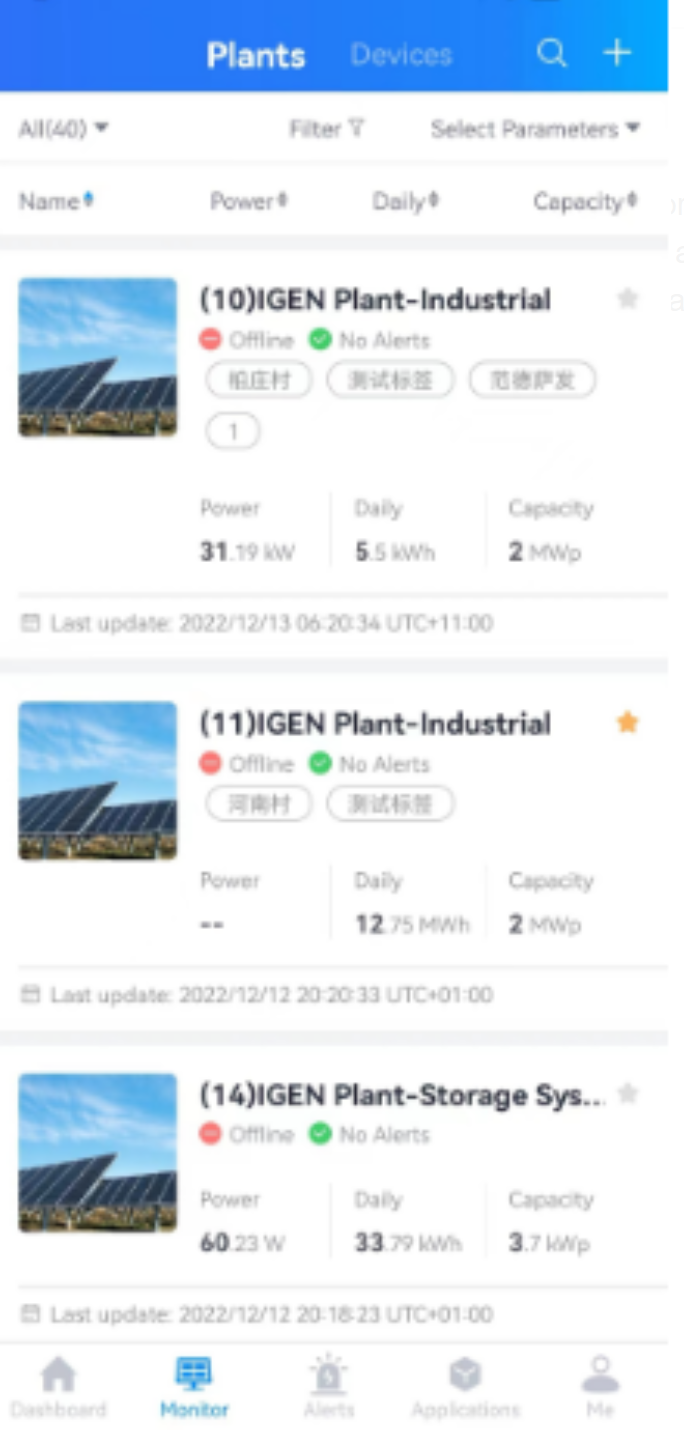Screen dimensions: 684x1430
Task: Favorite the (10)IGEN Plant-Industrial star
Action: tap(628, 298)
